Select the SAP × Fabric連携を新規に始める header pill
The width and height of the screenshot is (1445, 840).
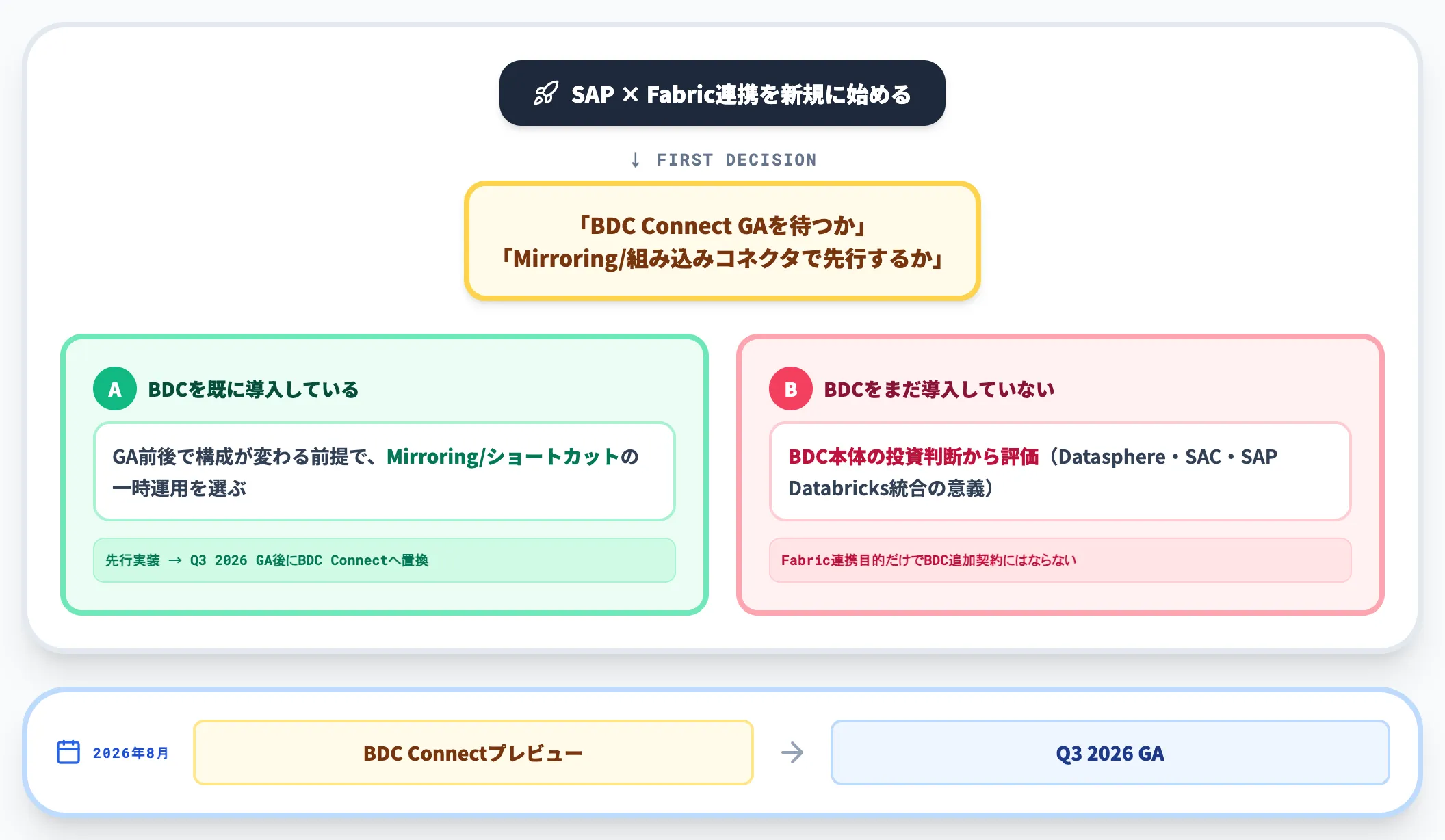(722, 93)
